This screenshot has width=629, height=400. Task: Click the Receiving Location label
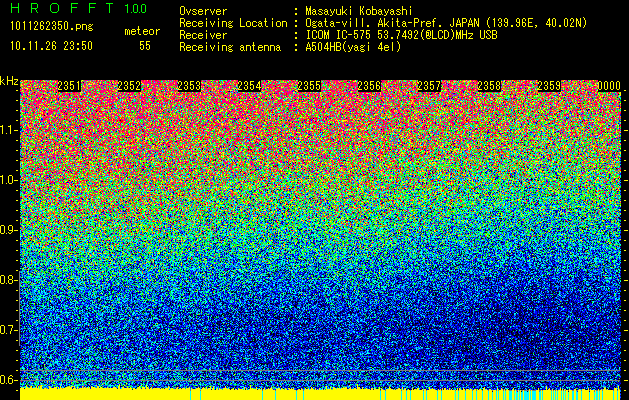click(x=233, y=23)
